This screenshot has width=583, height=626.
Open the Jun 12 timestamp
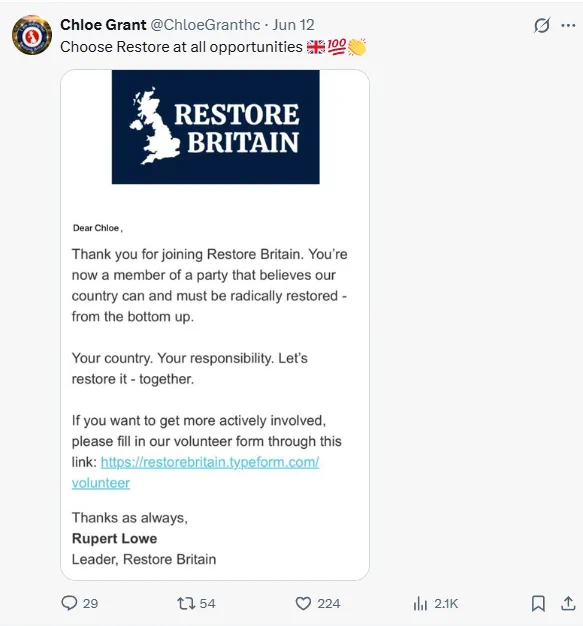pyautogui.click(x=293, y=25)
